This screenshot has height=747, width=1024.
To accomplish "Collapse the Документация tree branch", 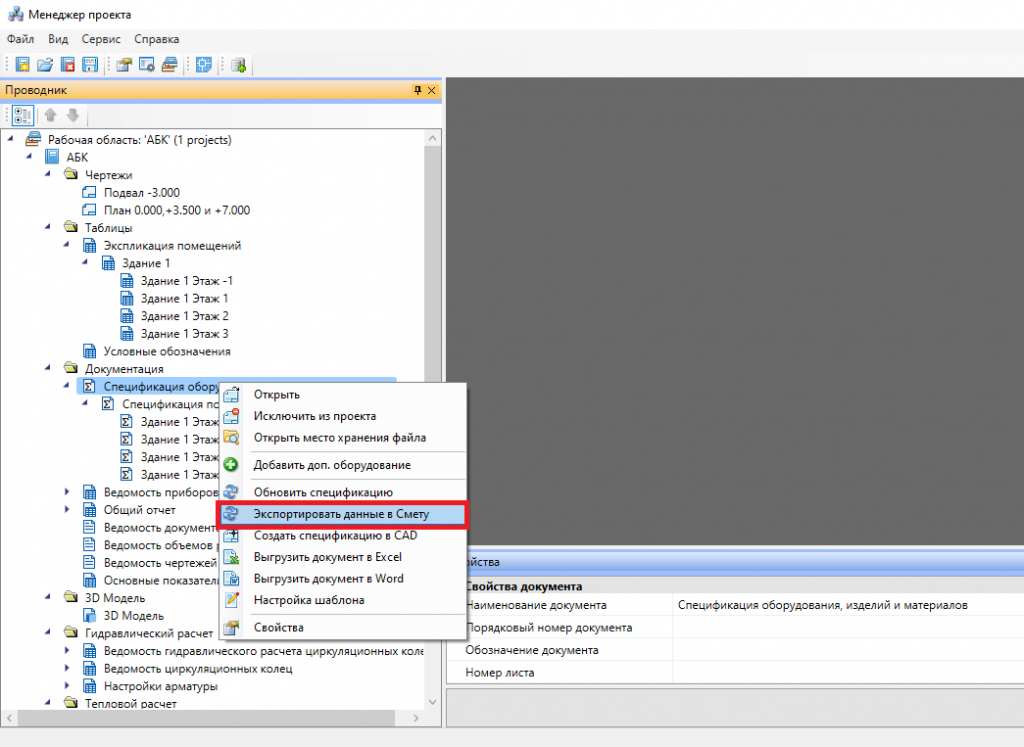I will pos(46,368).
